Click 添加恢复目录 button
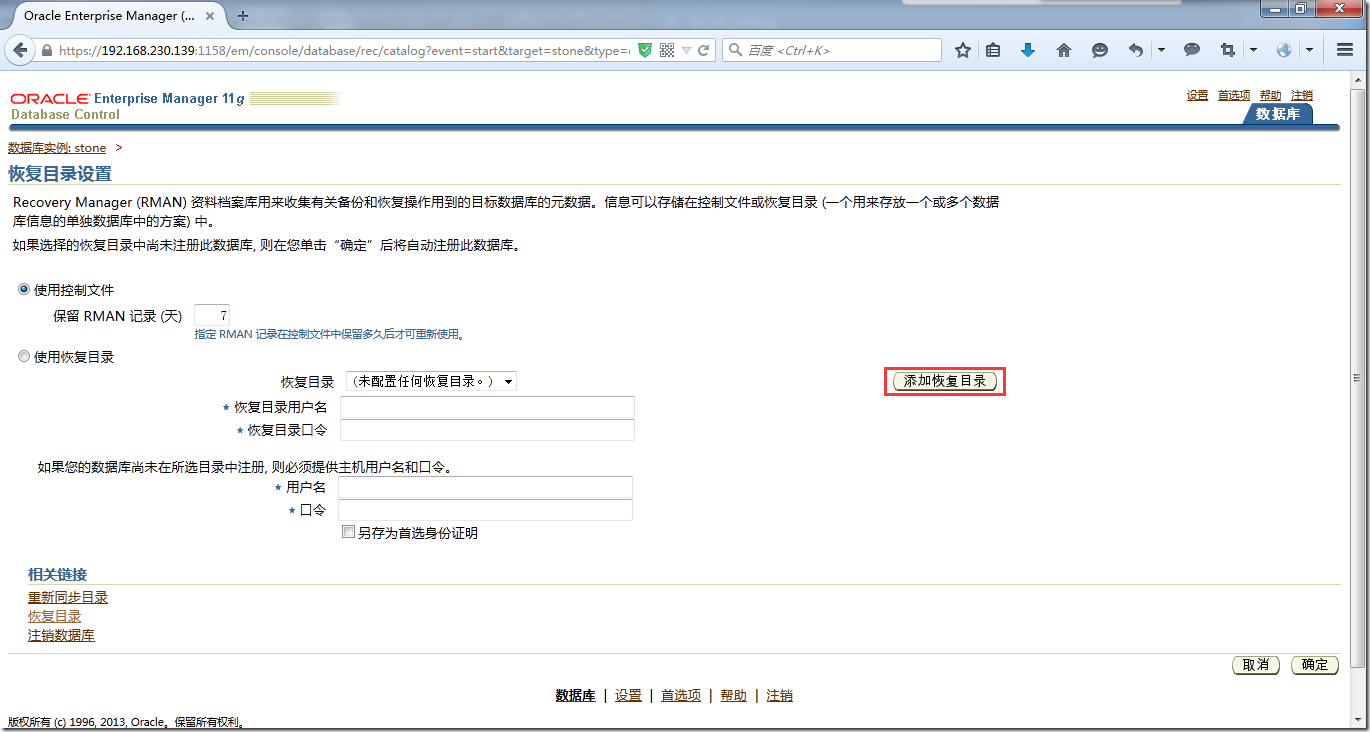 click(945, 381)
